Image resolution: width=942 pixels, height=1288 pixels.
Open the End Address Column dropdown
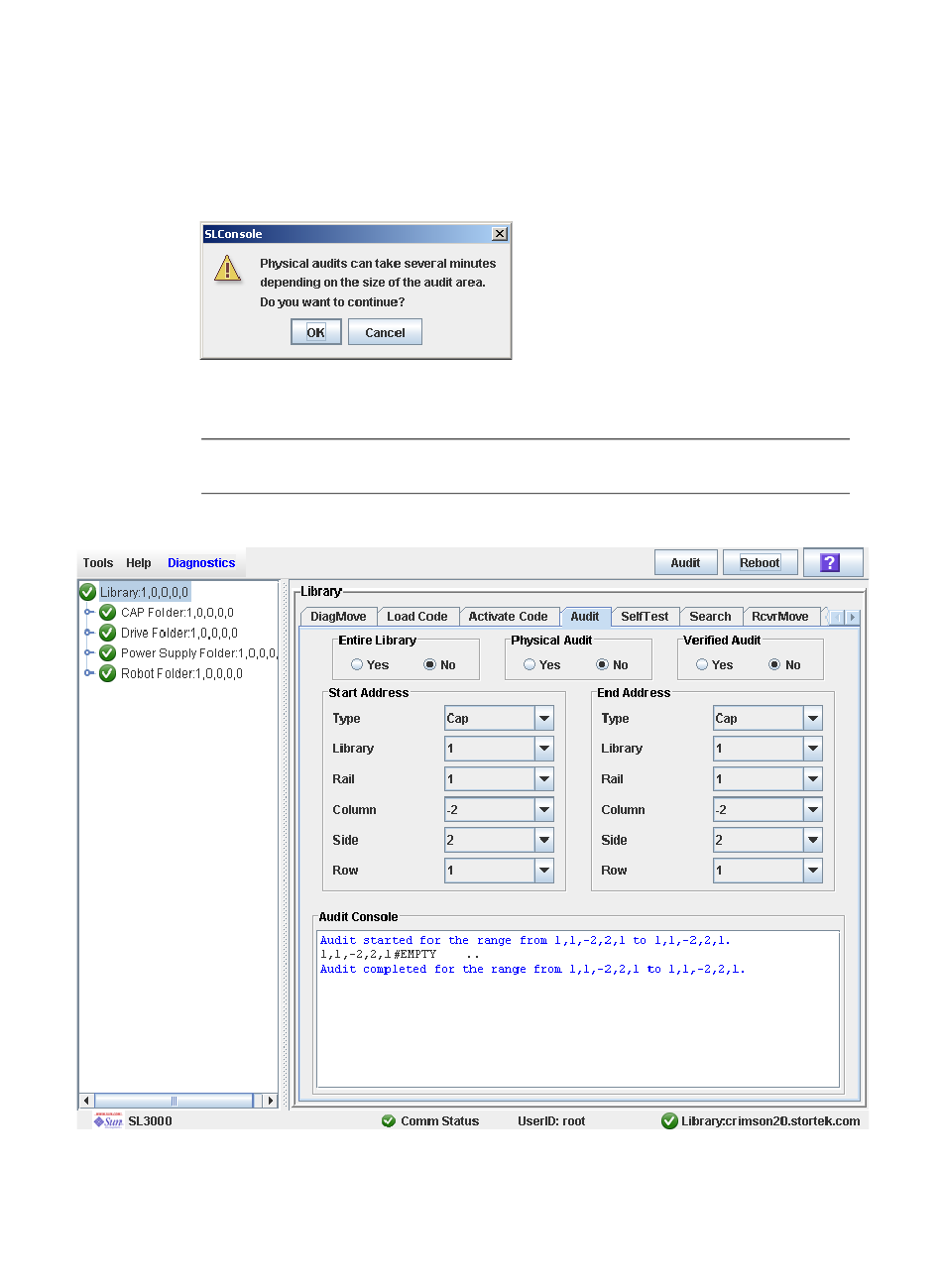click(813, 810)
